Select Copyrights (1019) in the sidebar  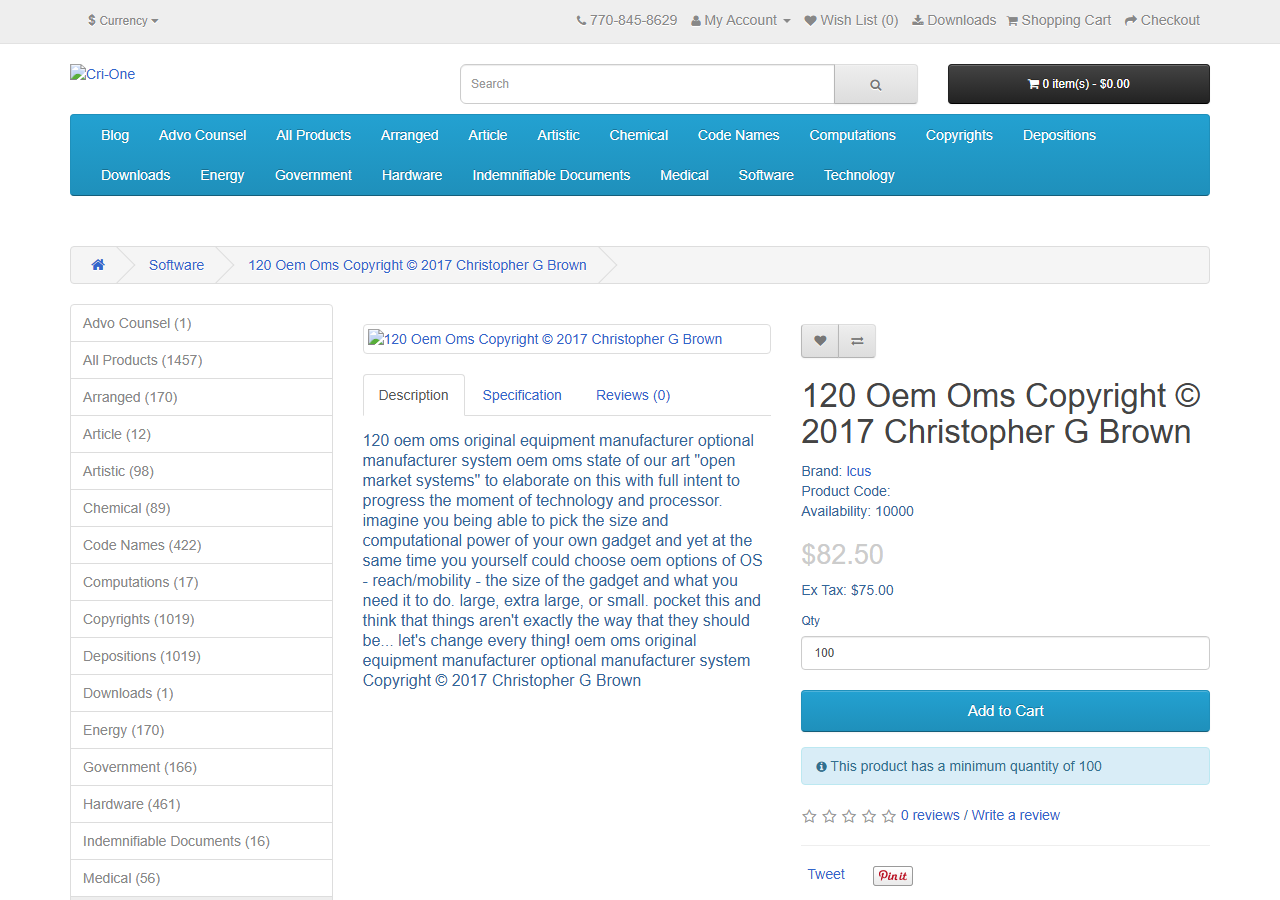(x=201, y=619)
